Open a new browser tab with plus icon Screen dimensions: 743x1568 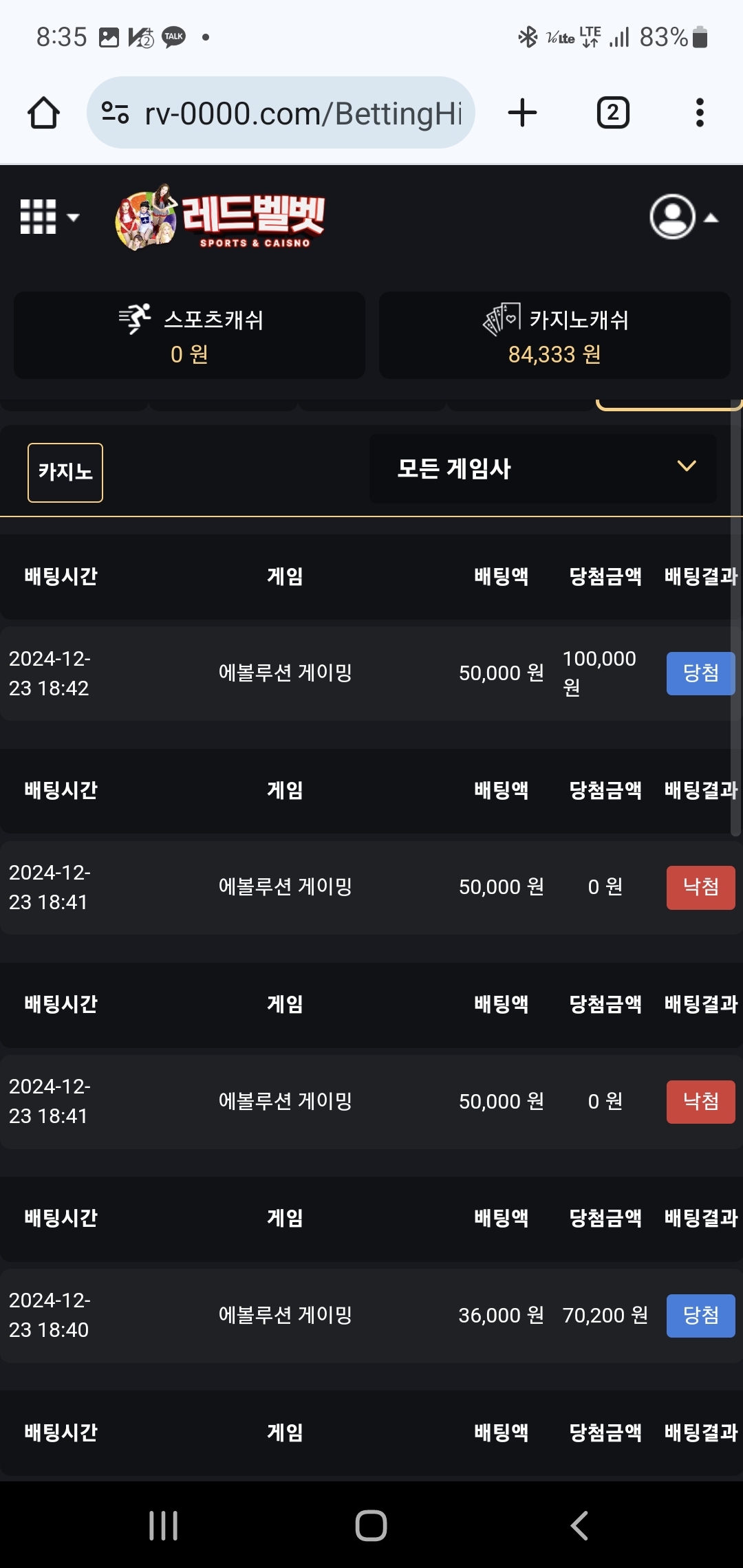point(522,113)
